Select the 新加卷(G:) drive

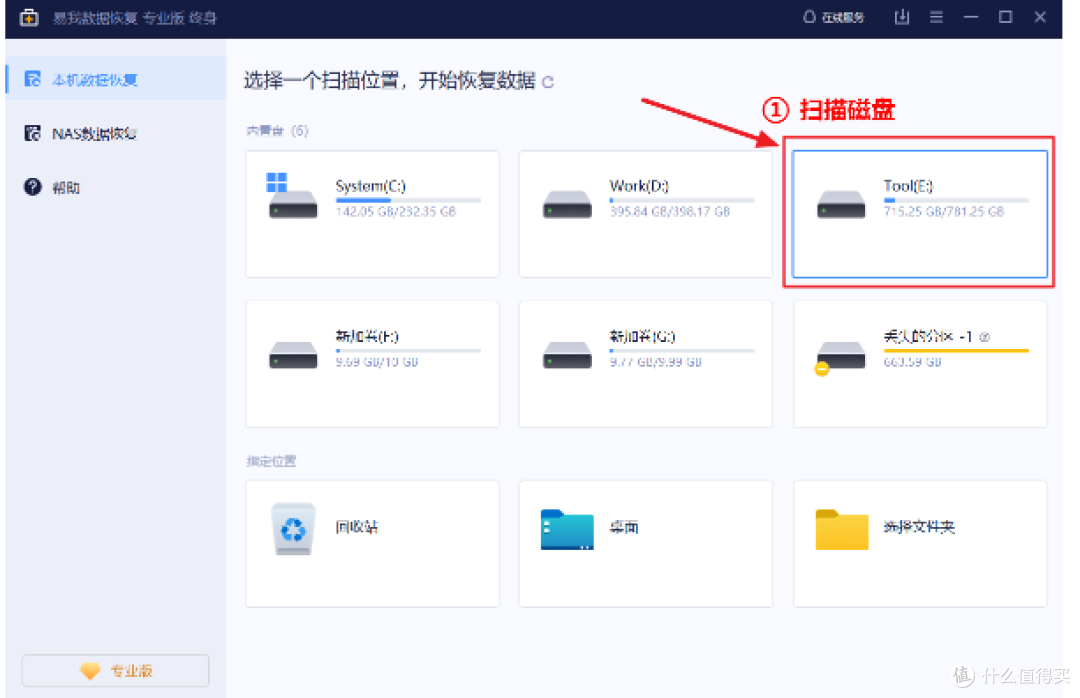coord(645,364)
